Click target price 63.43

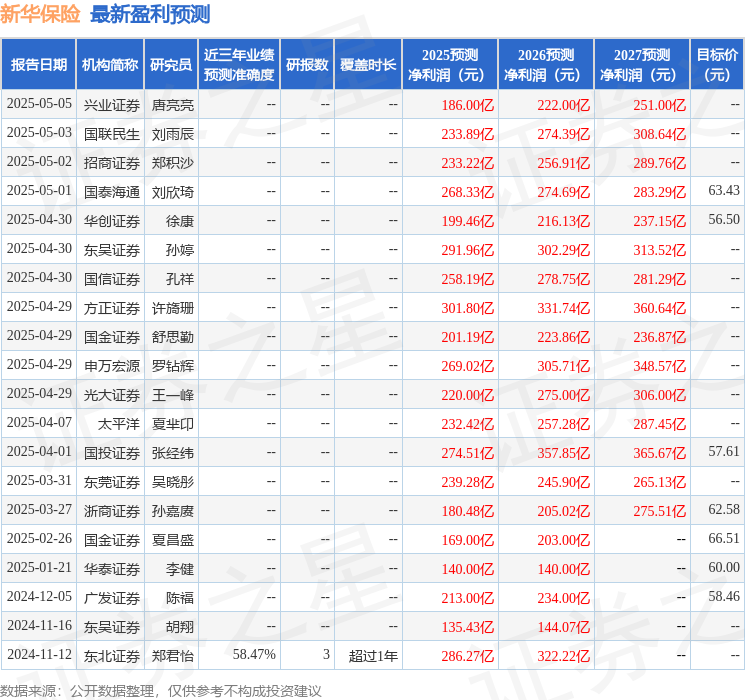(724, 191)
